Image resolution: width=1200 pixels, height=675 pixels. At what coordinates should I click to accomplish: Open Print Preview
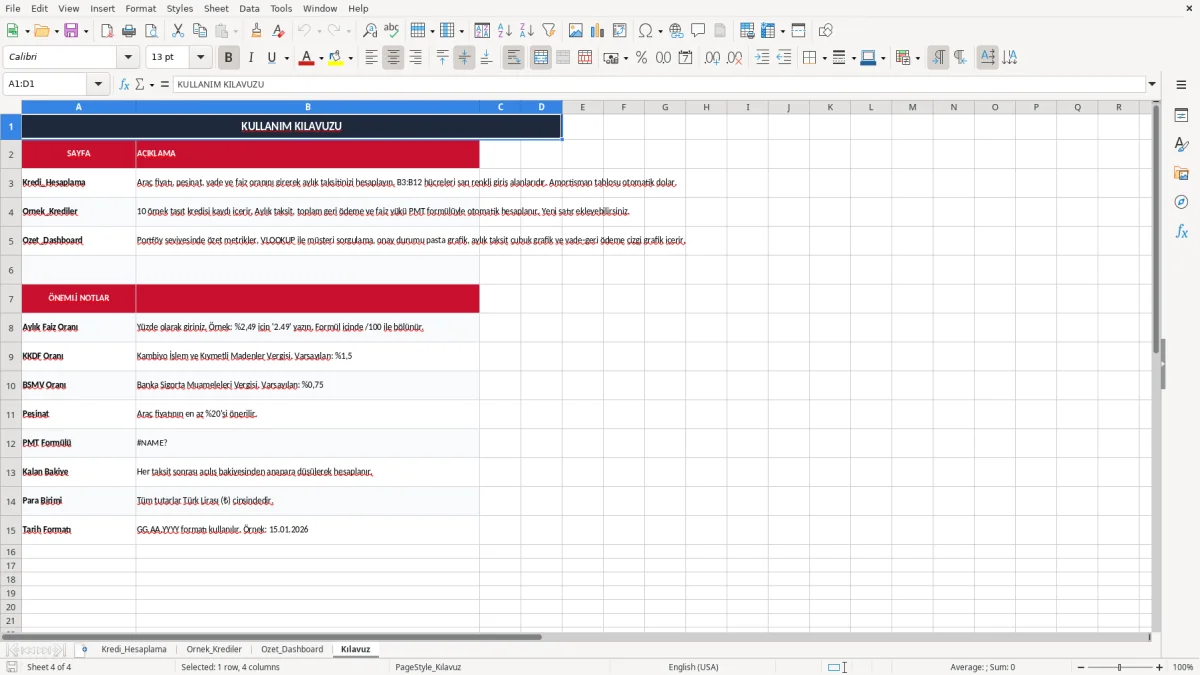coord(150,31)
